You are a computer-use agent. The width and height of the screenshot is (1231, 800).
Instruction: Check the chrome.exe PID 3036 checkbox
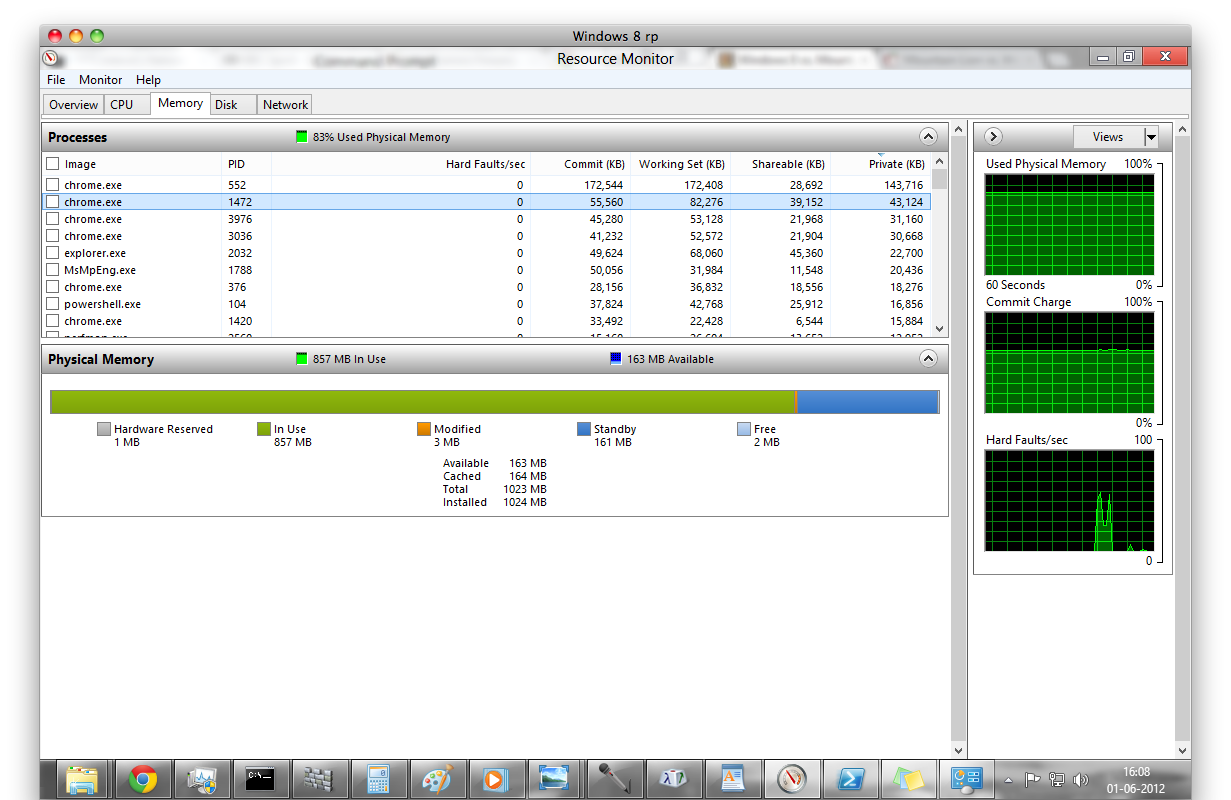[x=53, y=235]
